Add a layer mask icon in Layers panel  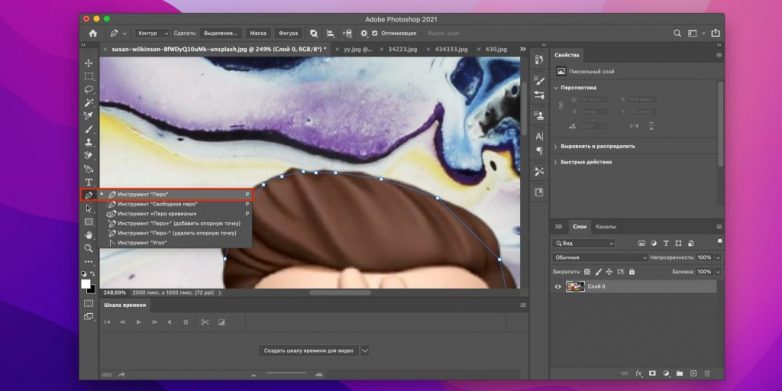tap(652, 374)
